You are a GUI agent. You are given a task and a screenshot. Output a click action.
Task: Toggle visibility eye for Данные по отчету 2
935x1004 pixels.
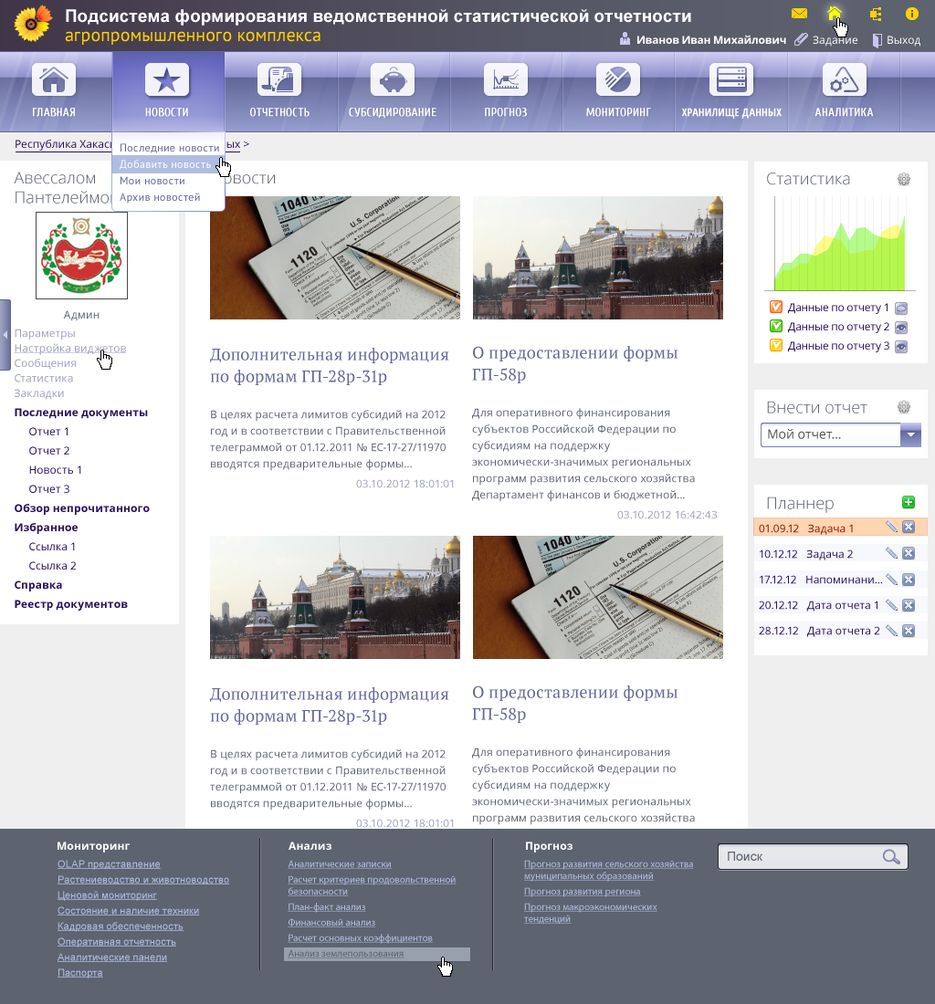(x=901, y=327)
